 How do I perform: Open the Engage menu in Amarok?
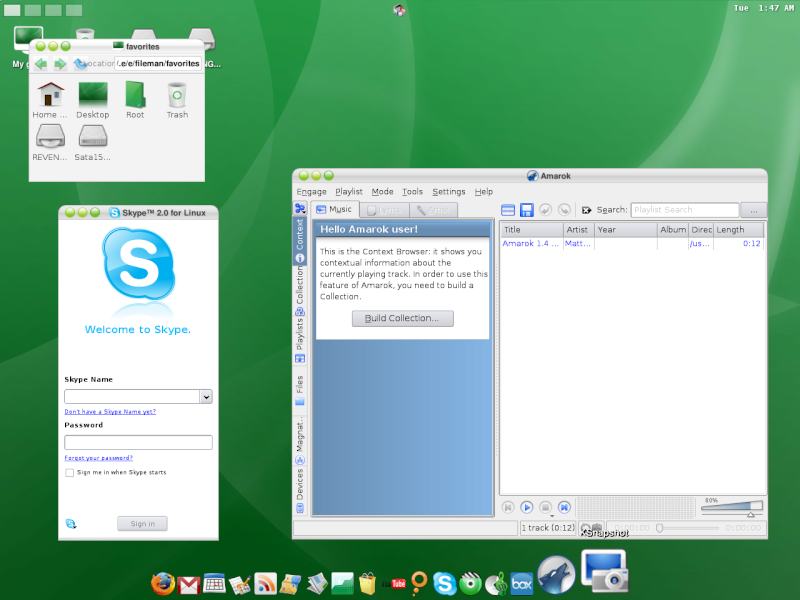pos(311,192)
